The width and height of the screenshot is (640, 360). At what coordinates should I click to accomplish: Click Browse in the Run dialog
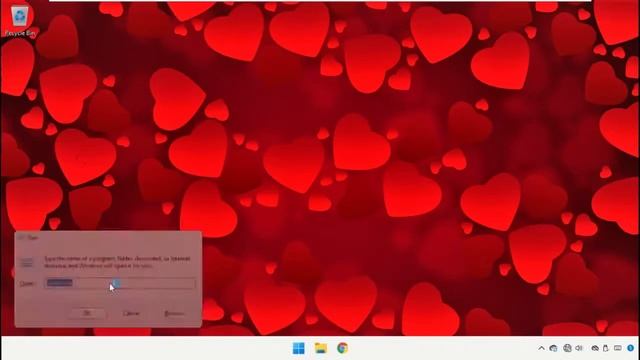tap(174, 313)
